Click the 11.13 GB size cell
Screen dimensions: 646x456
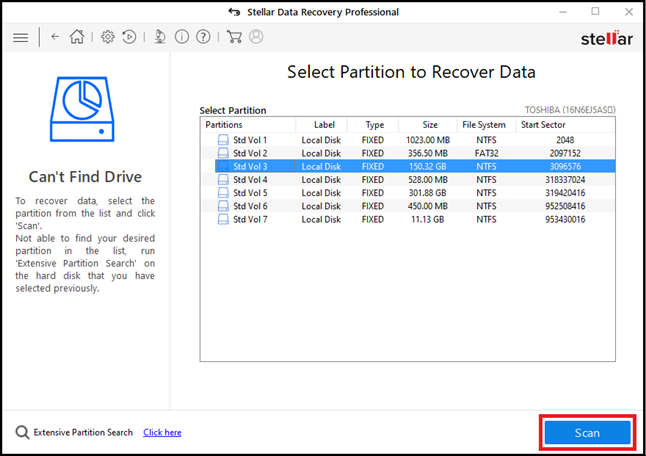(x=428, y=219)
